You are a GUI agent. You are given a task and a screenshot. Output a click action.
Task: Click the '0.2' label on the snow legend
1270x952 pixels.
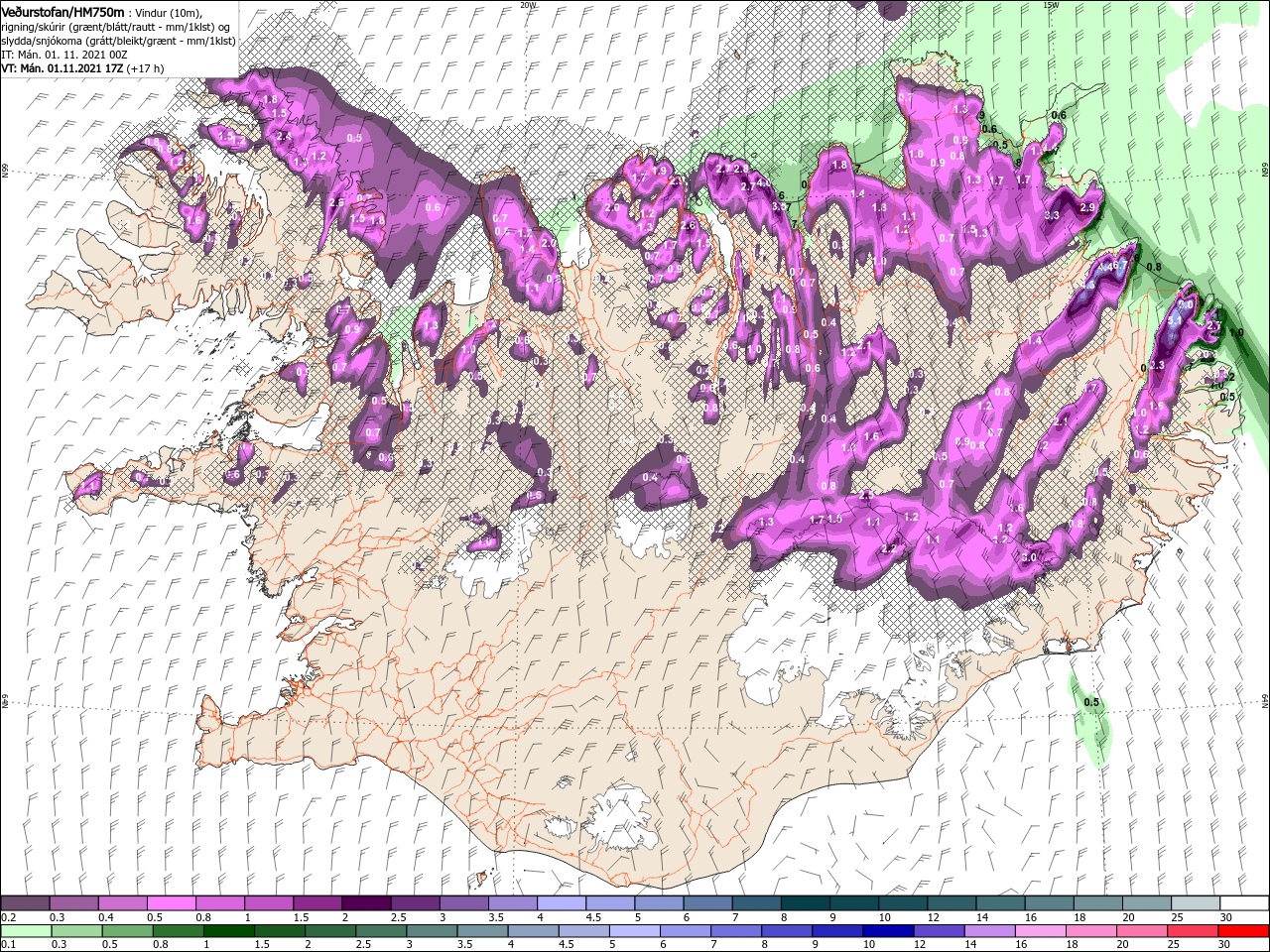[x=8, y=916]
